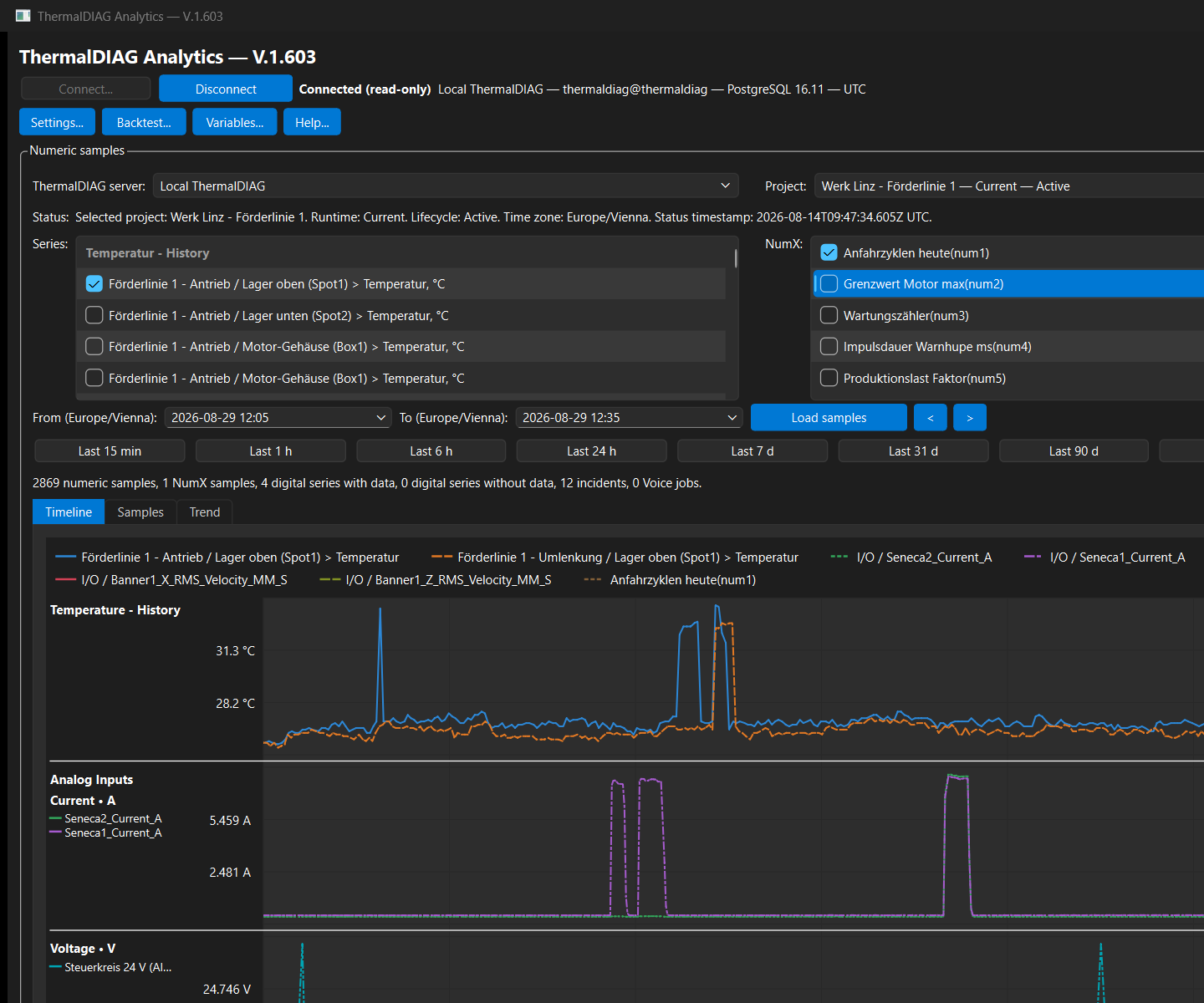Click the 28.2 °C axis label
The width and height of the screenshot is (1204, 1003).
point(235,703)
